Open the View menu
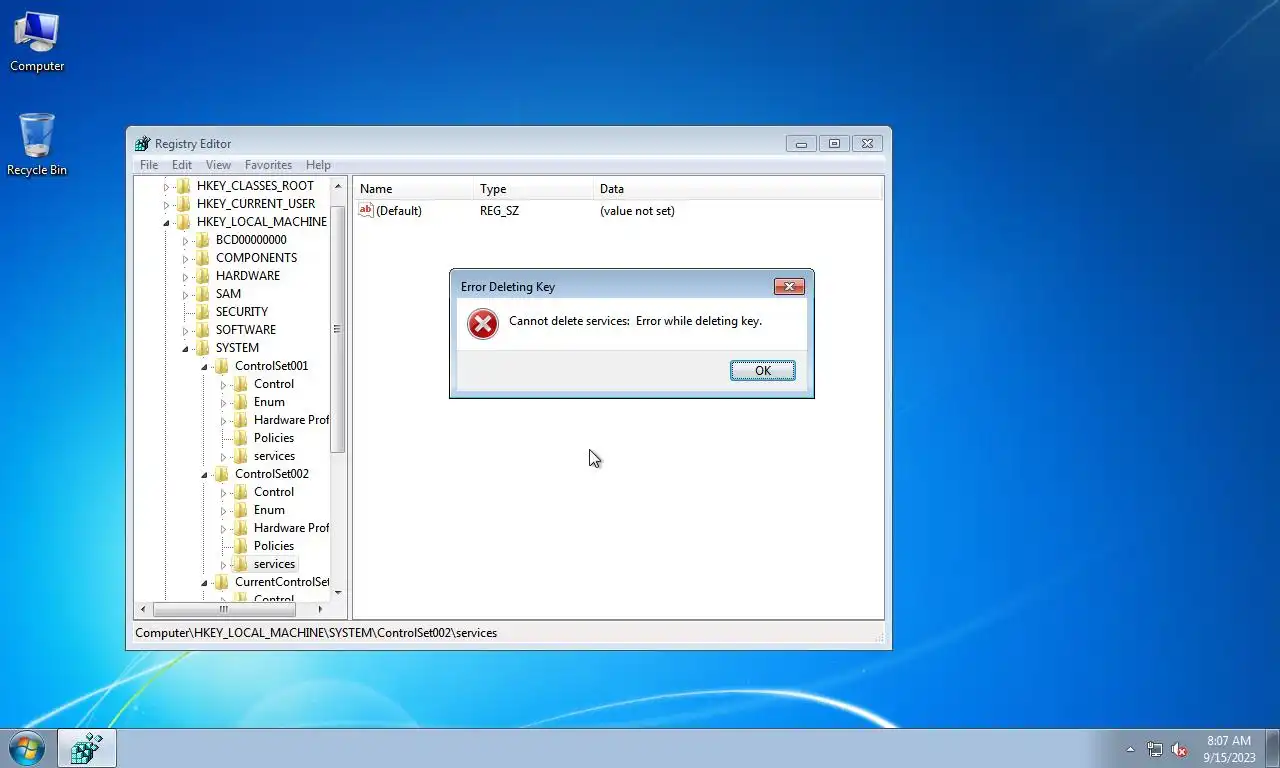 (x=218, y=165)
